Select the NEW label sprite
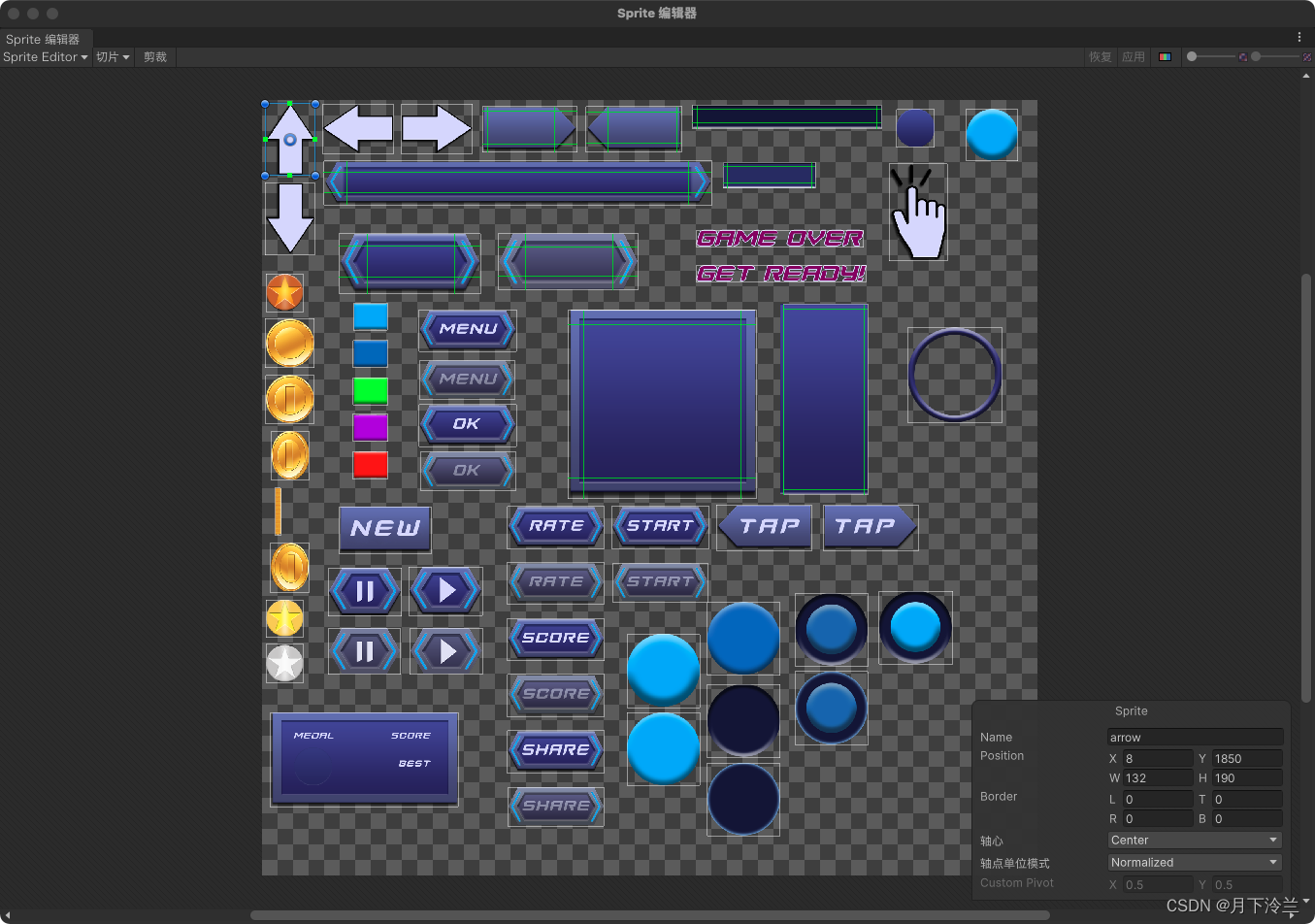Image resolution: width=1315 pixels, height=924 pixels. (385, 529)
